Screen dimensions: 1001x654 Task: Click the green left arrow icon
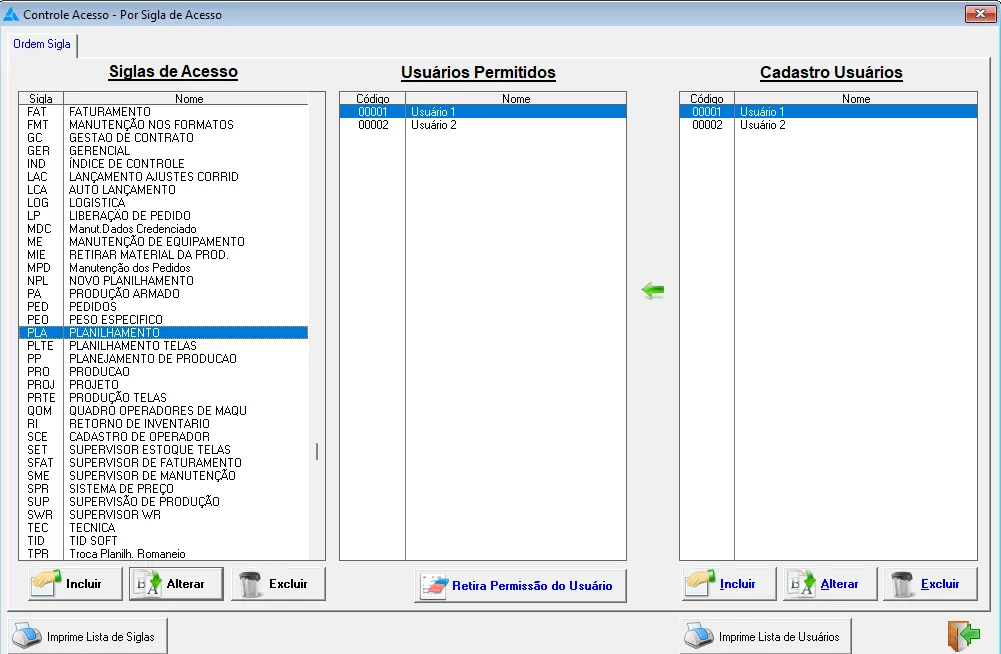point(653,290)
